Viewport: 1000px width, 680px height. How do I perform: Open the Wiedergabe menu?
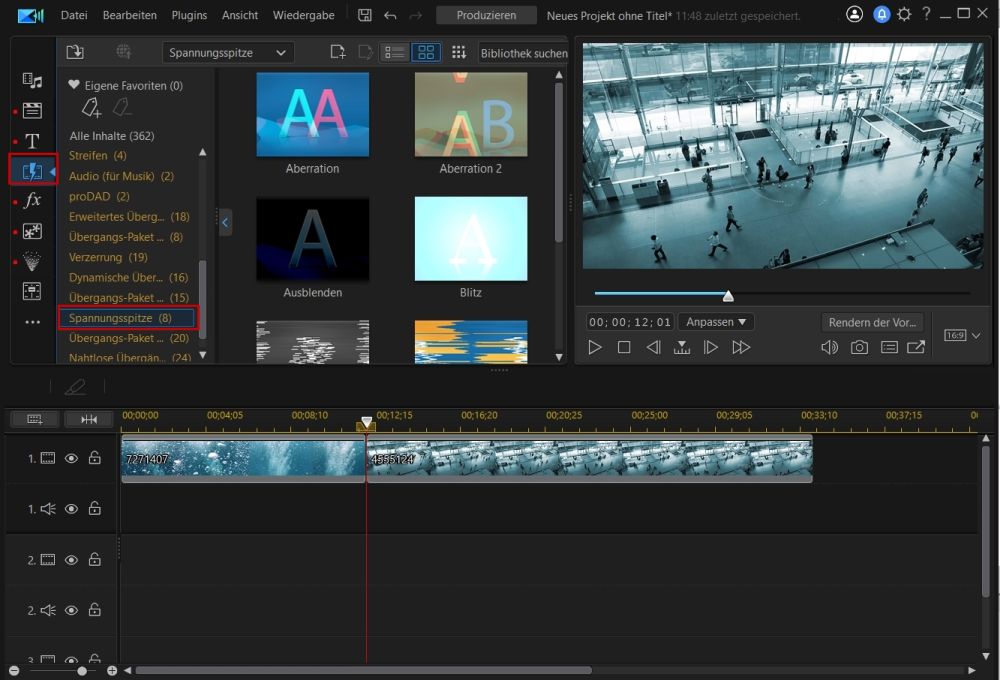[x=304, y=15]
